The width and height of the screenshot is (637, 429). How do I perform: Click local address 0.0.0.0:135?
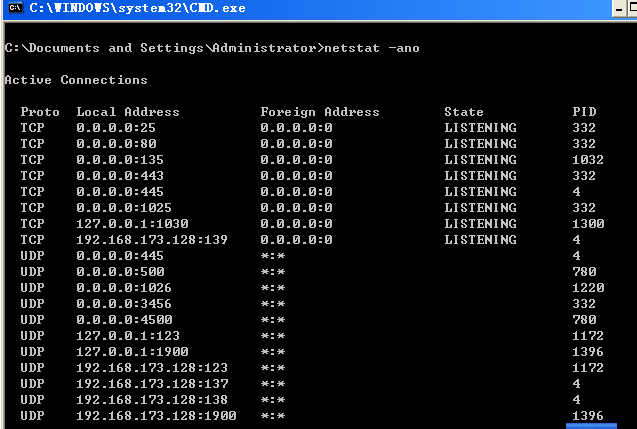pos(120,160)
